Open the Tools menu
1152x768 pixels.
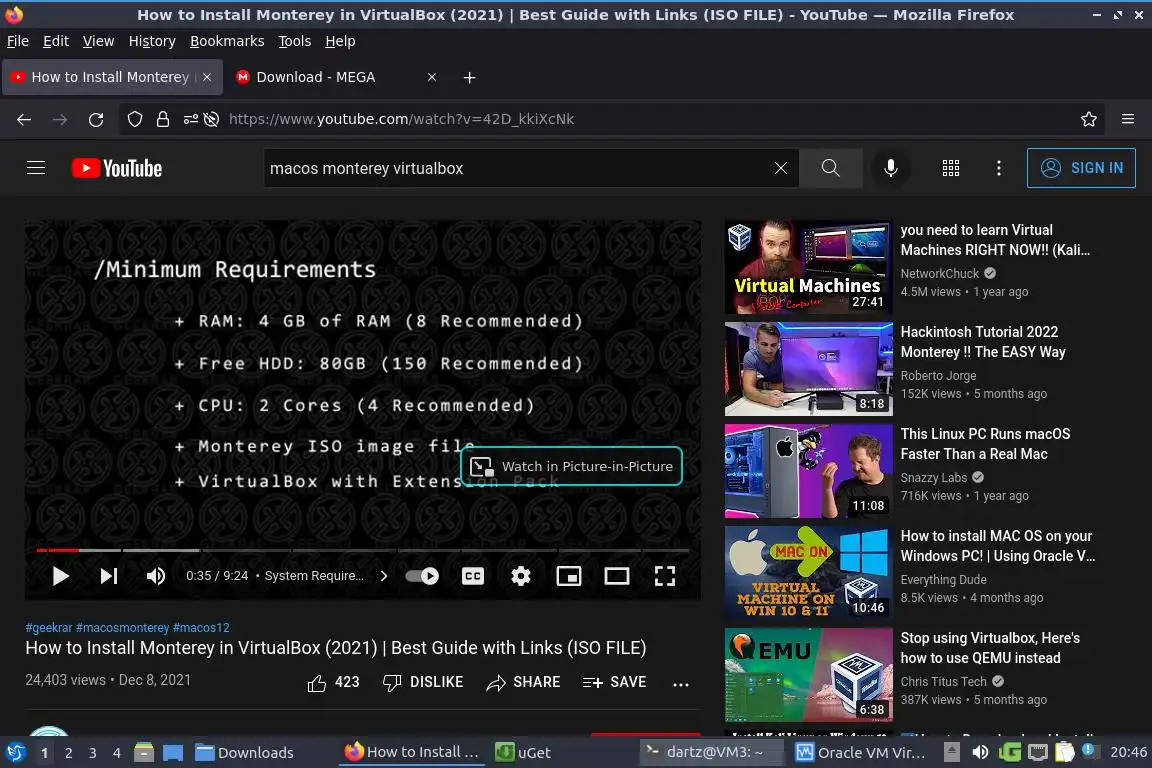pyautogui.click(x=295, y=41)
